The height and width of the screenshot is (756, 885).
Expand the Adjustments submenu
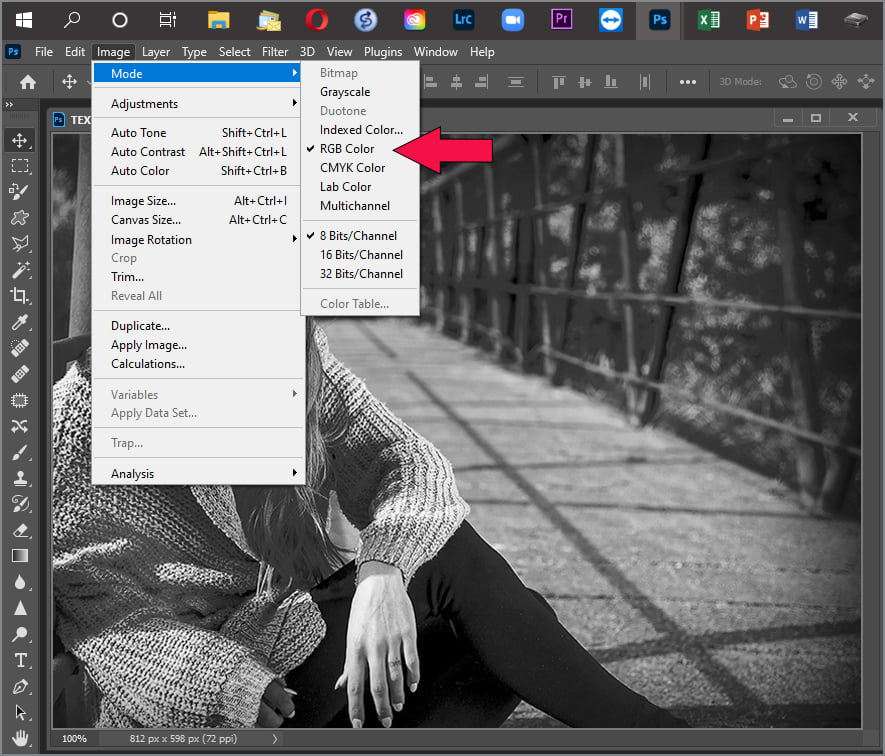pos(196,104)
